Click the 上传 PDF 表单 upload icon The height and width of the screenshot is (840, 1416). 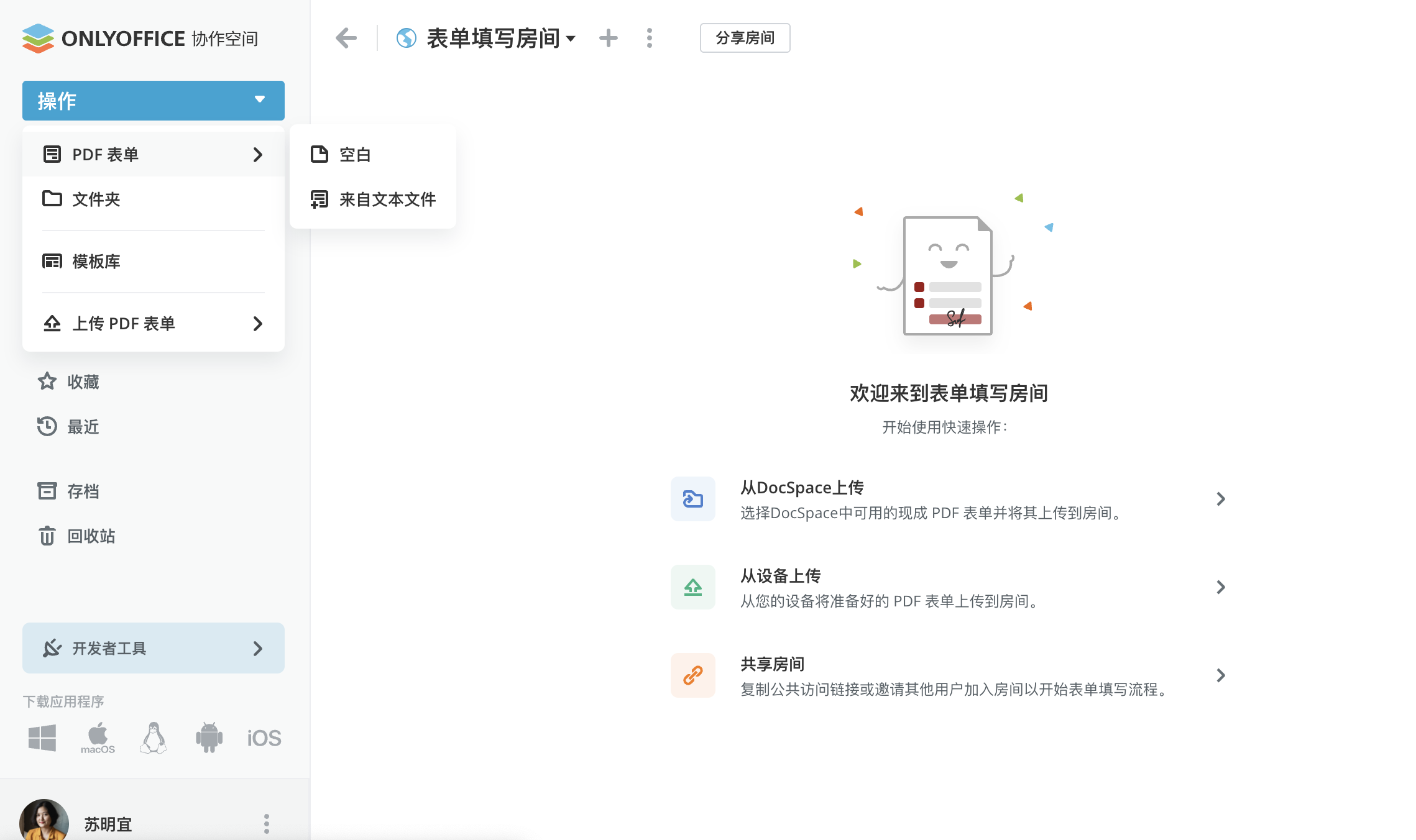[x=52, y=323]
